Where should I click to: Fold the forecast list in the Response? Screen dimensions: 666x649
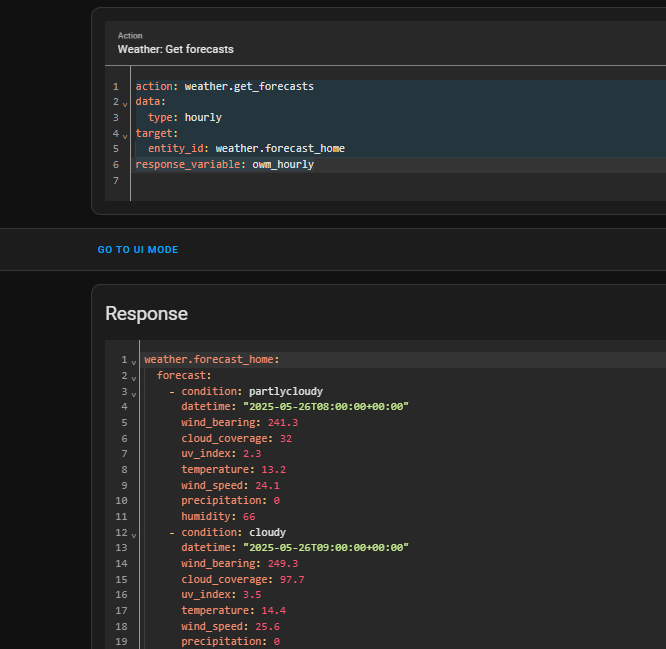[133, 377]
